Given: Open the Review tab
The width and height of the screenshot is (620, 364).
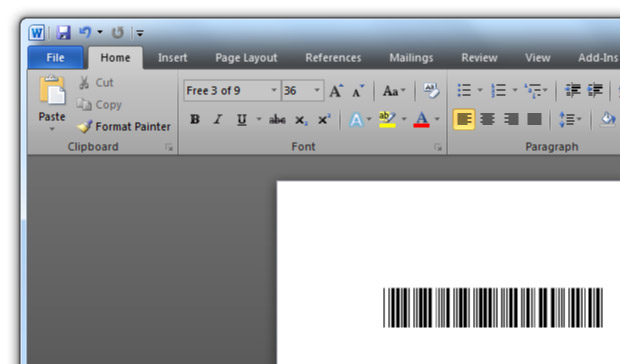Looking at the screenshot, I should (x=479, y=58).
